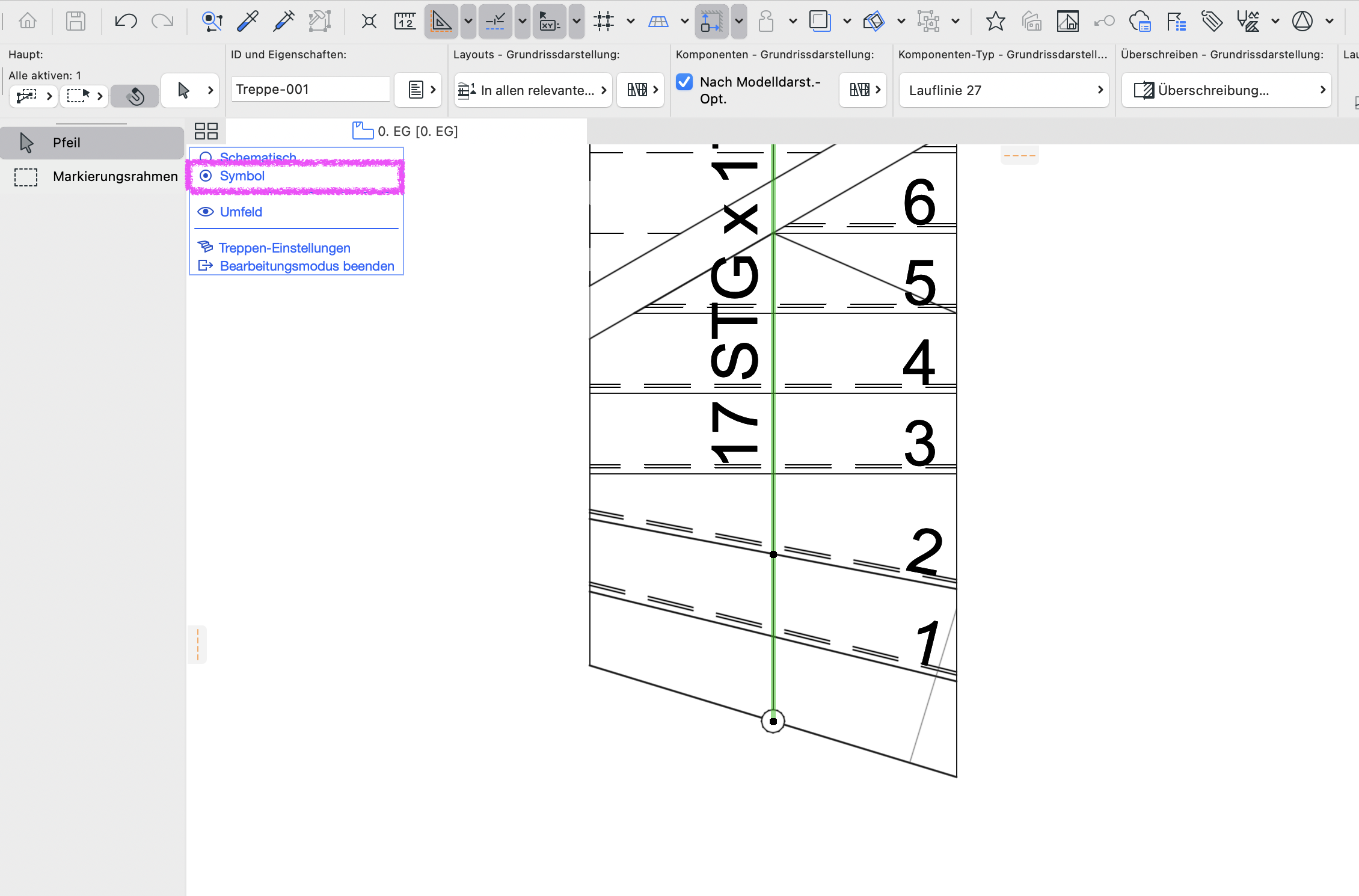Image resolution: width=1359 pixels, height=896 pixels.
Task: Select the eyedropper pick-up parameters tool
Action: pos(247,22)
